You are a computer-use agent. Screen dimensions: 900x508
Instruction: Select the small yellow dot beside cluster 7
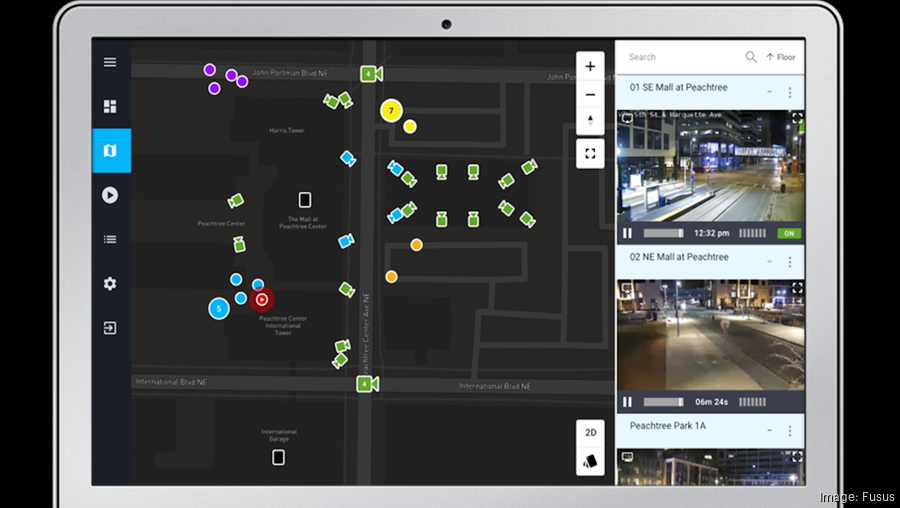tap(410, 126)
